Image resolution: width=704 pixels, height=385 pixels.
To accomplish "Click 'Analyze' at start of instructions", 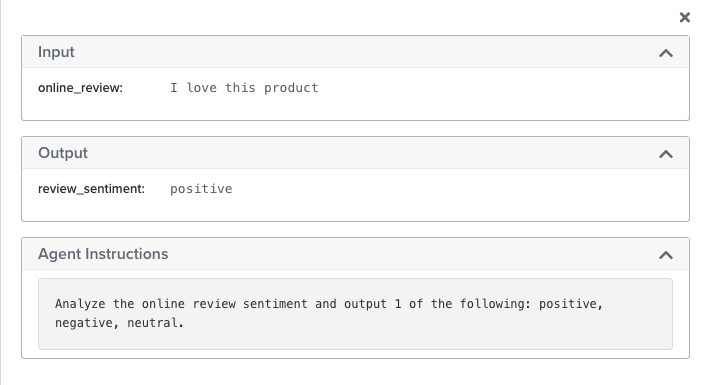I will pyautogui.click(x=80, y=304).
